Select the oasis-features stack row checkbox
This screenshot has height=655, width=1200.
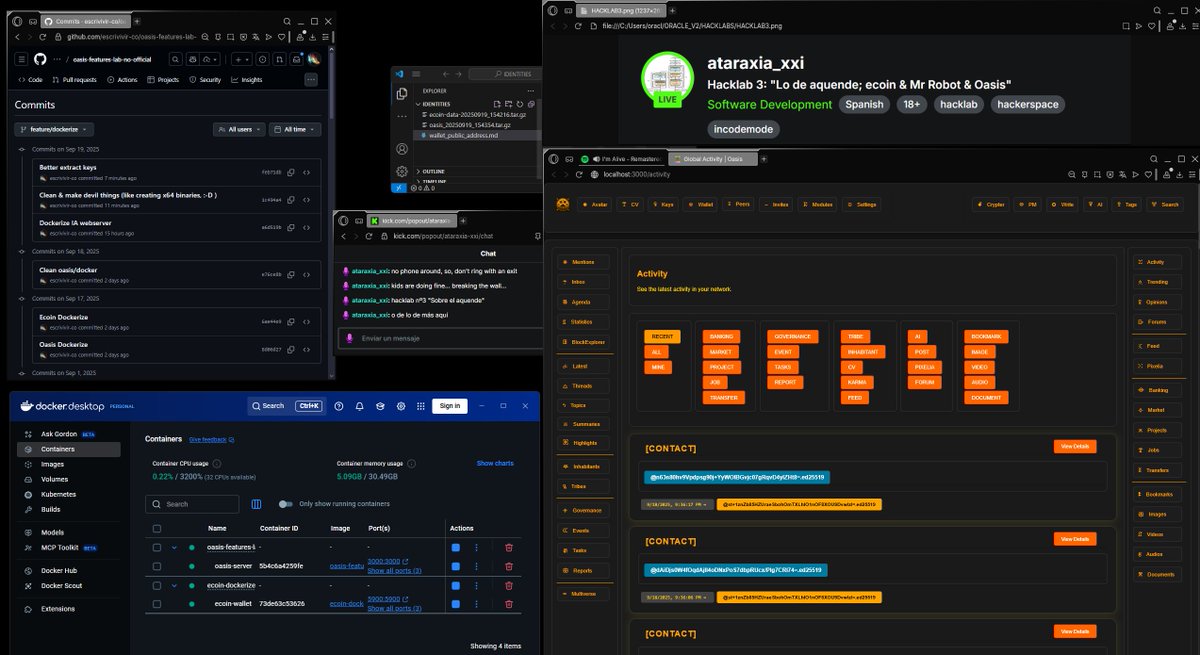click(x=157, y=547)
